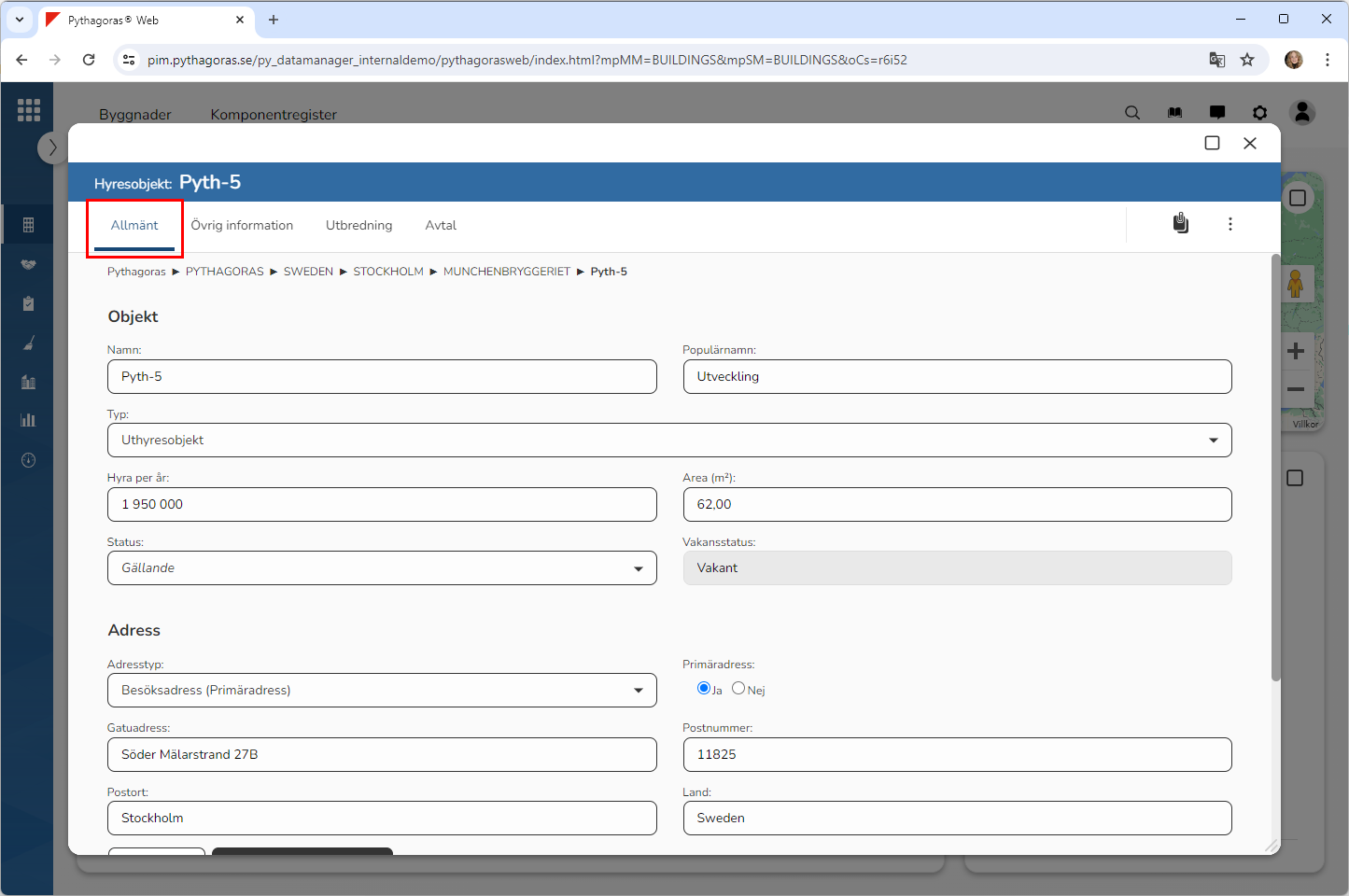Click the Hyra per år input field

pos(382,505)
